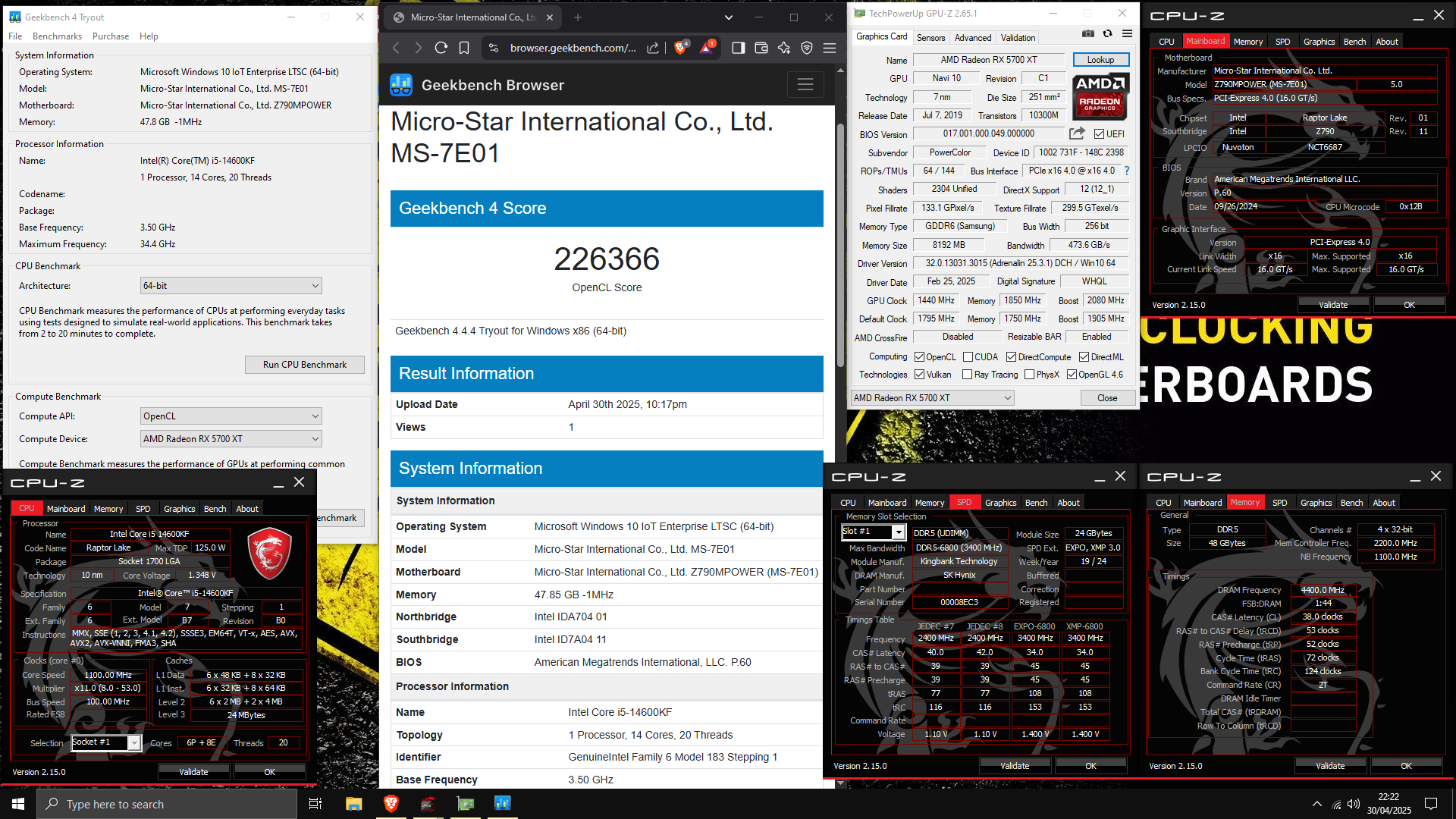Open Geekbench Benchmarks menu
1456x819 pixels.
[x=57, y=36]
